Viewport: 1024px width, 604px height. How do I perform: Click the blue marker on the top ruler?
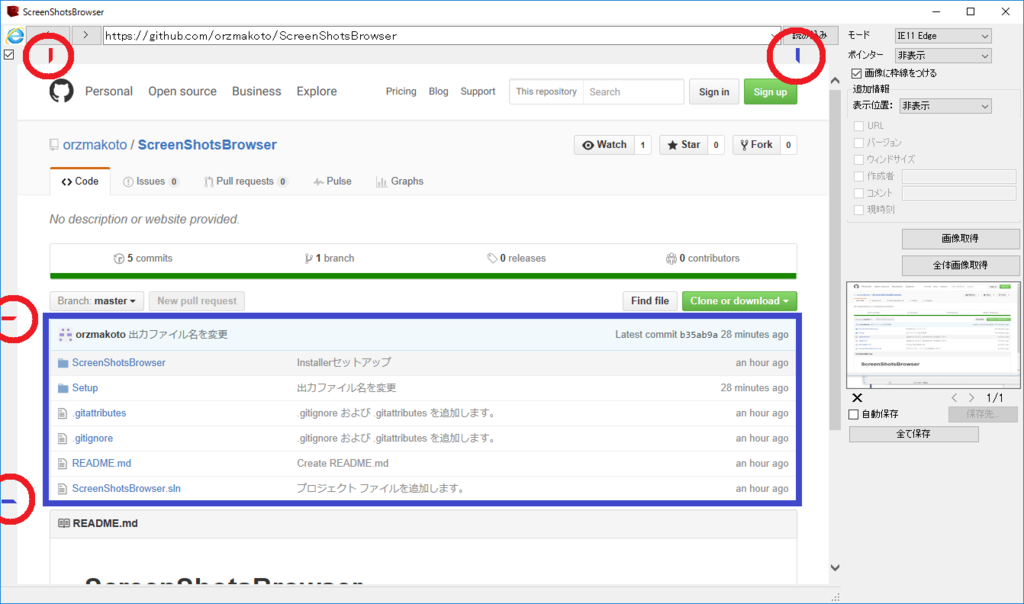tap(797, 56)
